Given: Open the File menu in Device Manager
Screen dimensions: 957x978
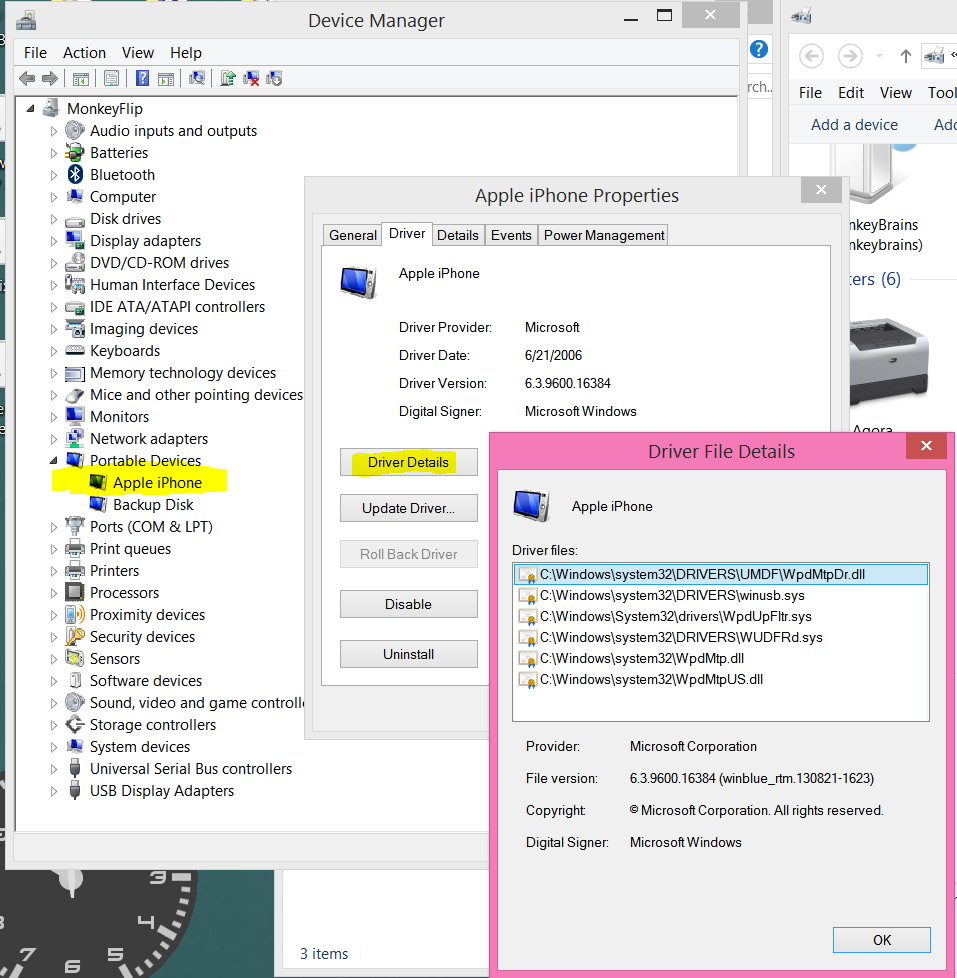Looking at the screenshot, I should point(35,53).
